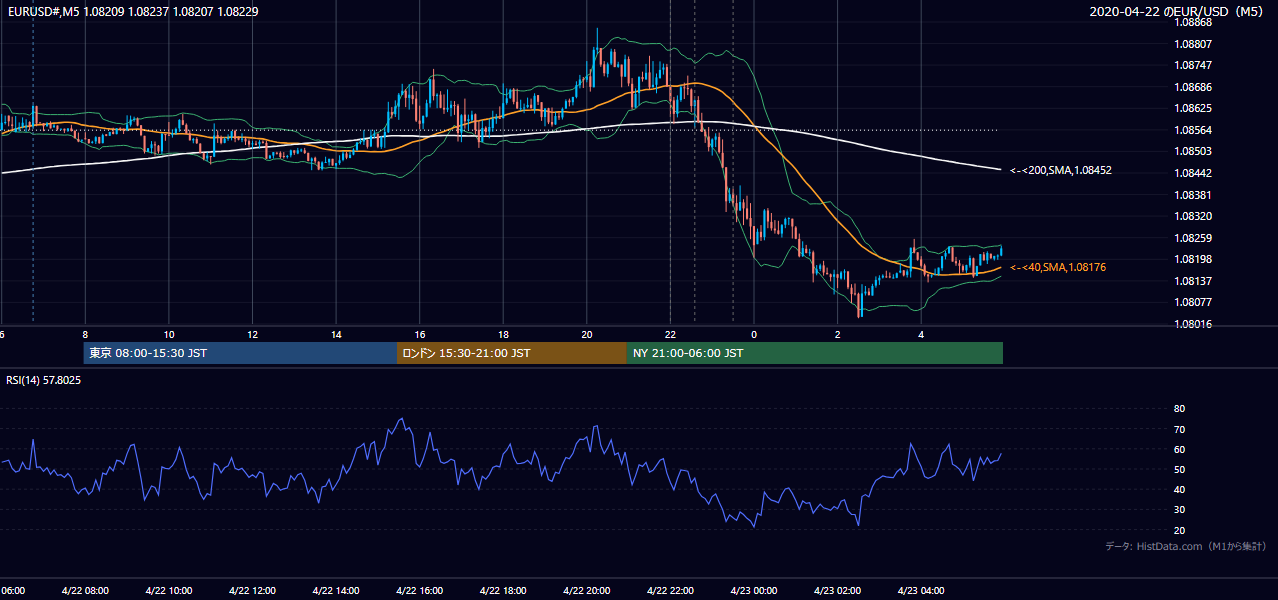Click price level 1.08807 on the axis

(1192, 44)
